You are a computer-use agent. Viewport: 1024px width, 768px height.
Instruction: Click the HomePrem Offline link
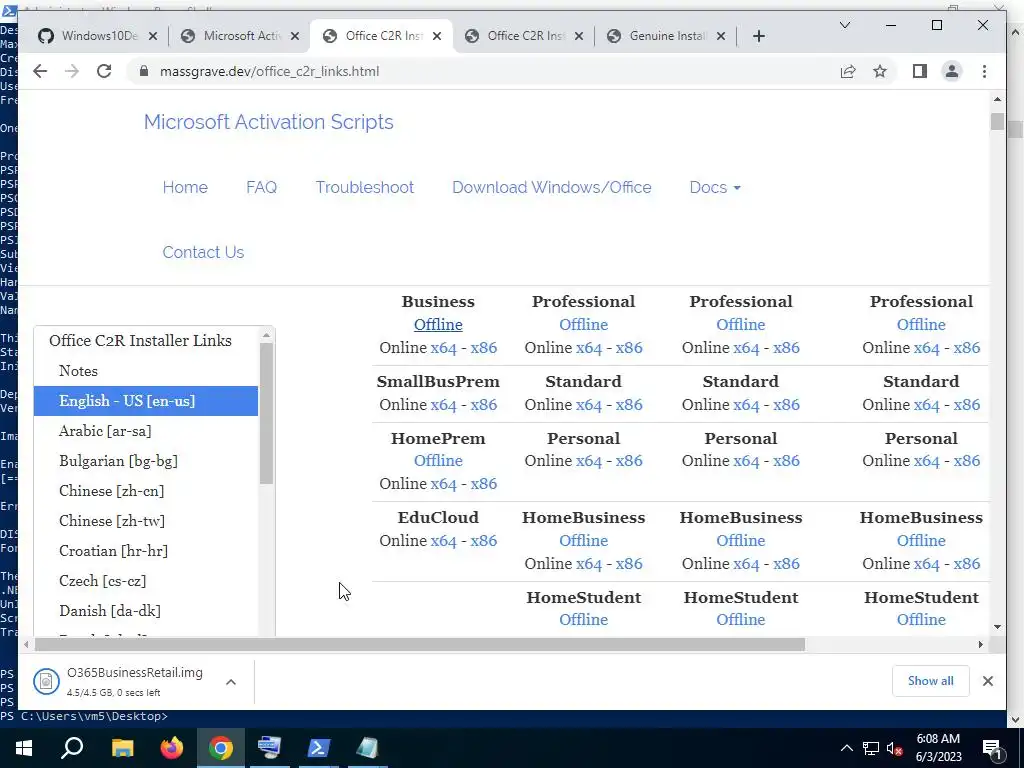pos(438,460)
